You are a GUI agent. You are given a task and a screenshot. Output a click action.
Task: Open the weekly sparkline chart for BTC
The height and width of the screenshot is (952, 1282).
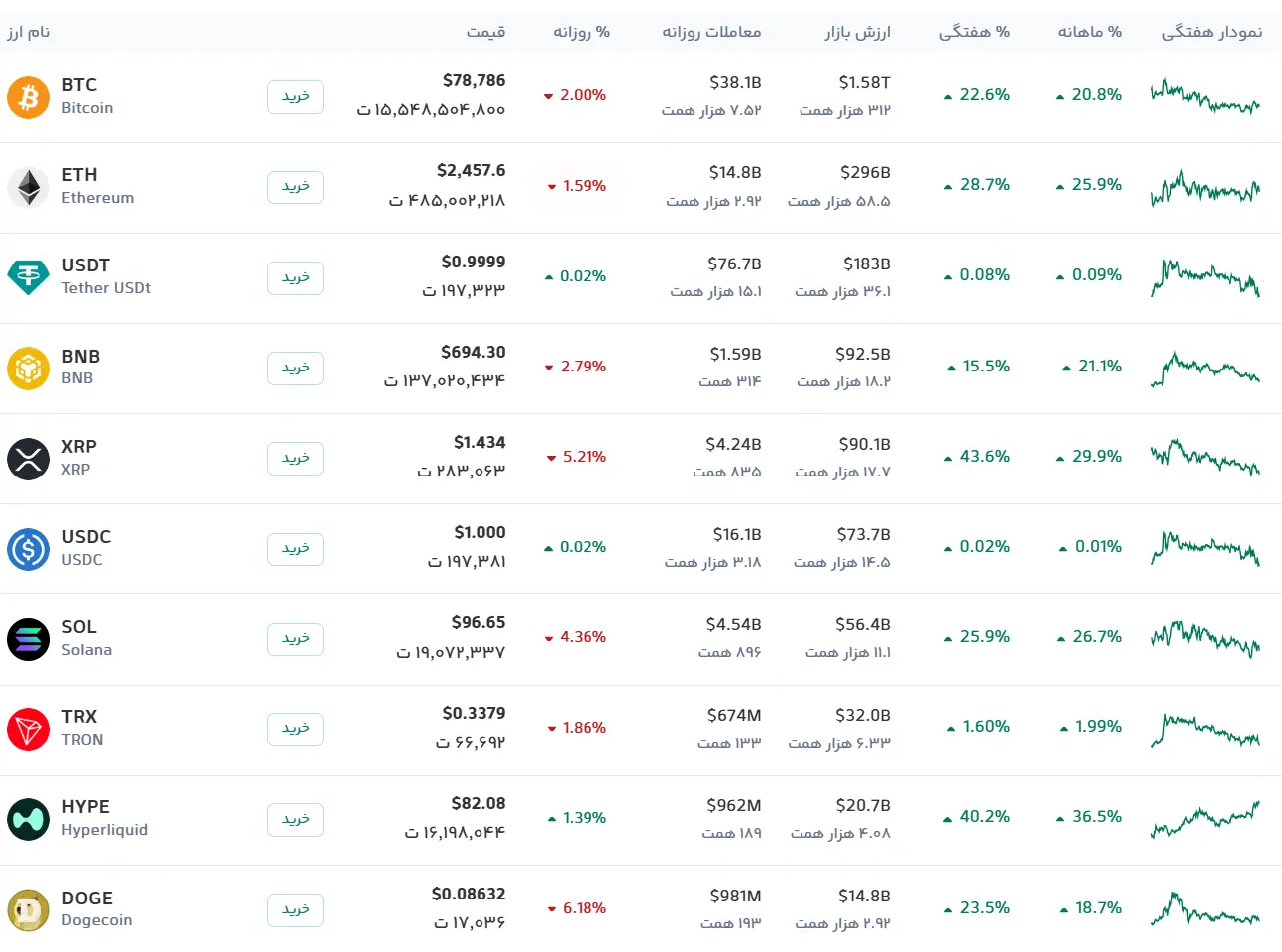point(1206,96)
